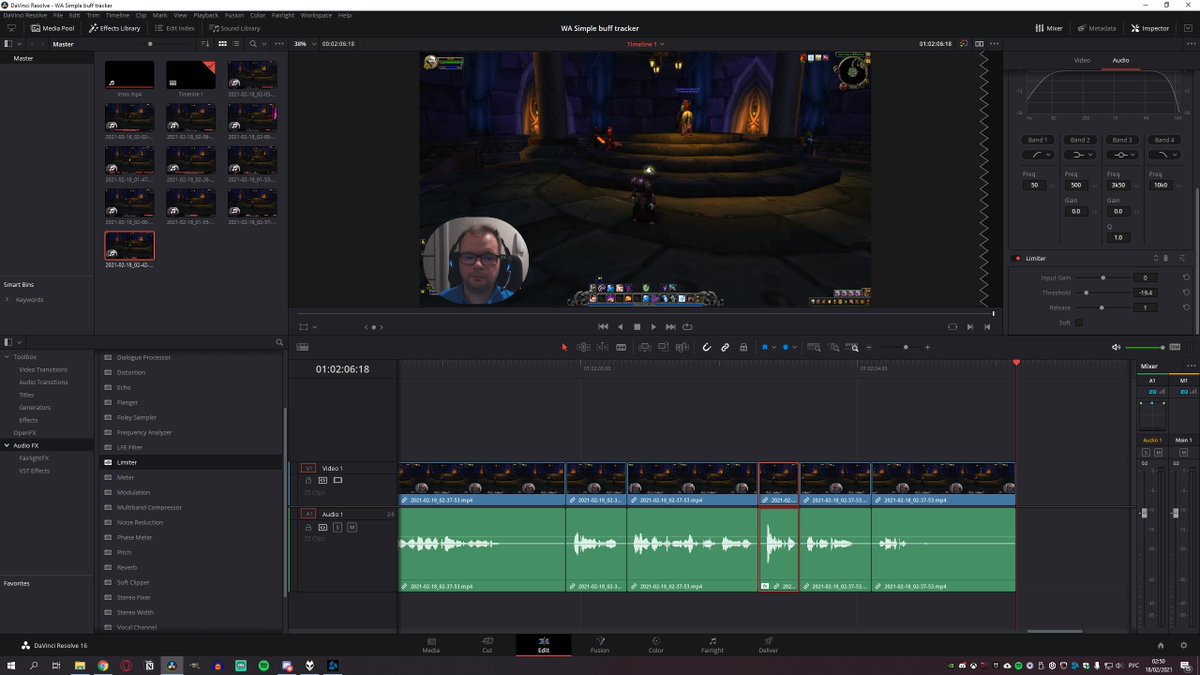Screen dimensions: 1200x675
Task: Open the Band 1 filter shape dropdown
Action: 1037,155
